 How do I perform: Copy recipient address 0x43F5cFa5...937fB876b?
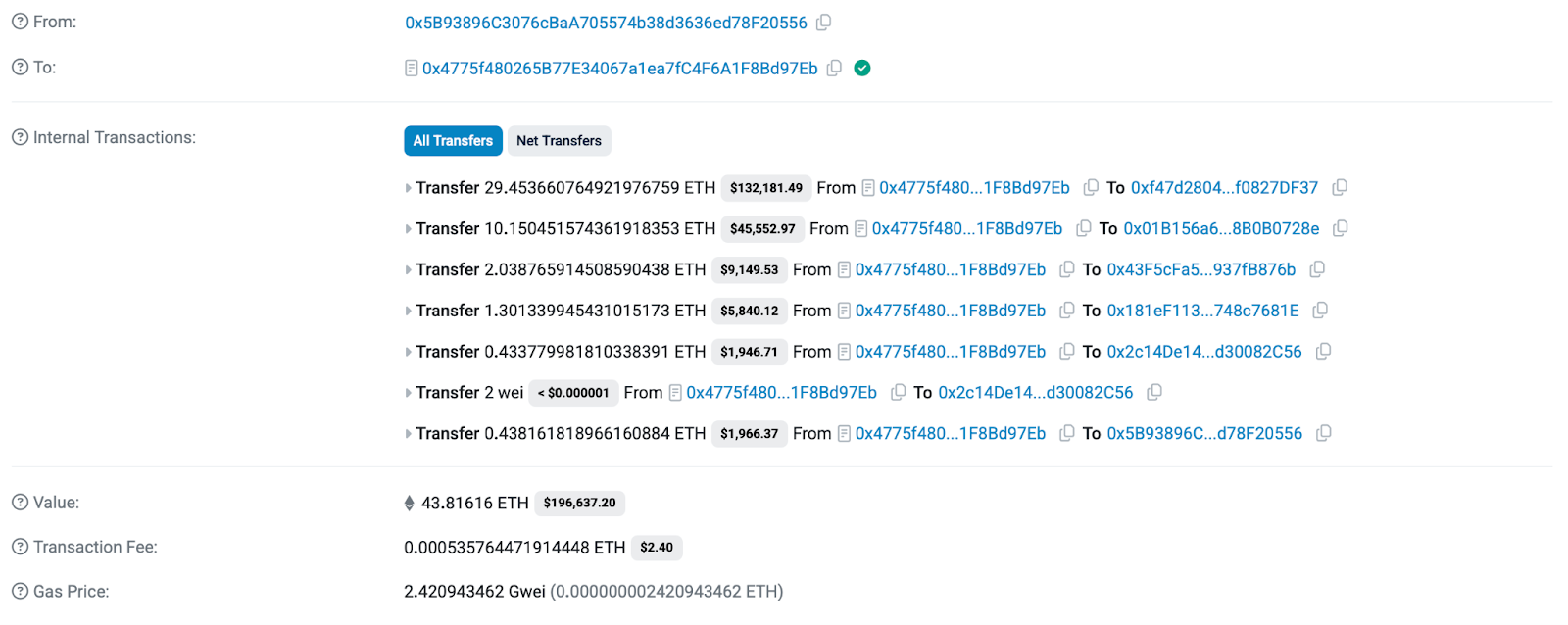(x=1317, y=269)
